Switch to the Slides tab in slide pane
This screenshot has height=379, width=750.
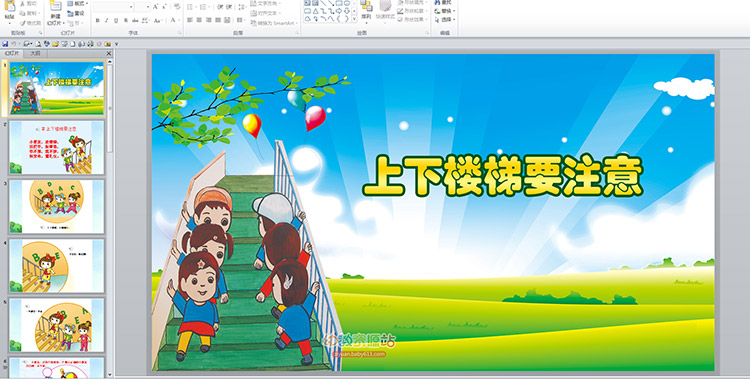tap(12, 54)
